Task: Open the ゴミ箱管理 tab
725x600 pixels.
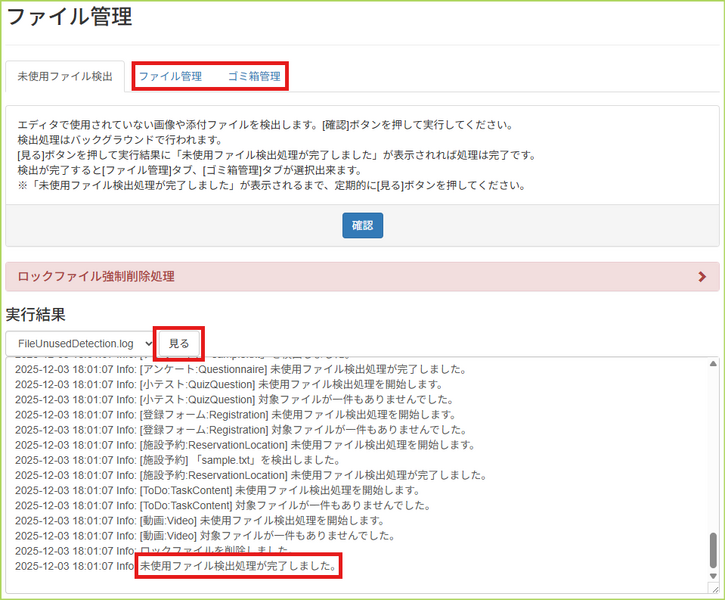Action: coord(253,76)
